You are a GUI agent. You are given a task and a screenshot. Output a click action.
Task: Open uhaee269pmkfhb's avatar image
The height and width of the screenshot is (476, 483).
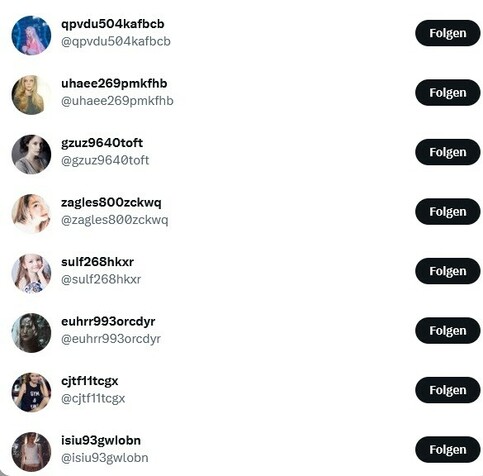[31, 95]
